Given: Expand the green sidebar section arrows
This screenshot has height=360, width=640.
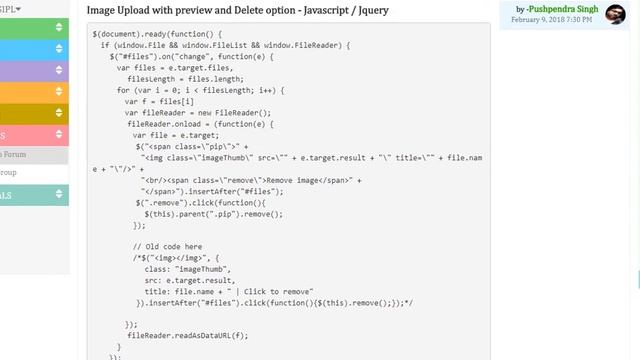Looking at the screenshot, I should pyautogui.click(x=59, y=27).
